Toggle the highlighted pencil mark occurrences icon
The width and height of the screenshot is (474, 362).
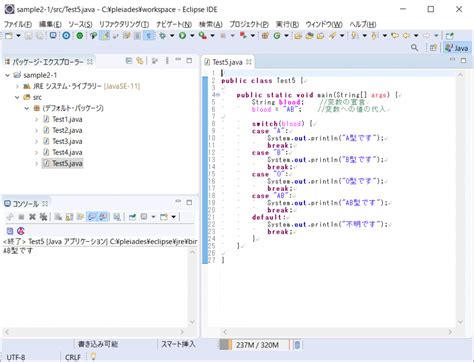point(105,35)
